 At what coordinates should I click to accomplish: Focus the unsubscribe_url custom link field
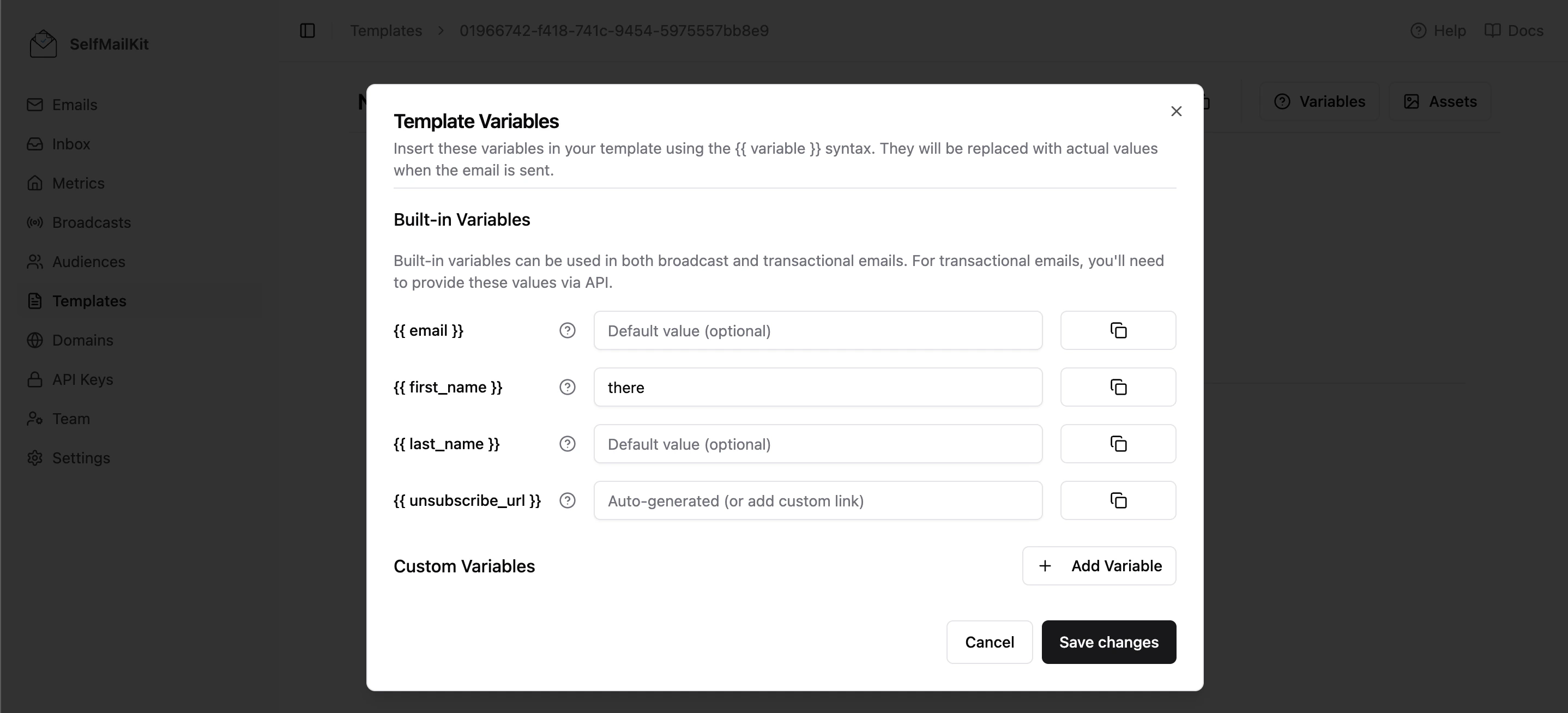pyautogui.click(x=817, y=500)
